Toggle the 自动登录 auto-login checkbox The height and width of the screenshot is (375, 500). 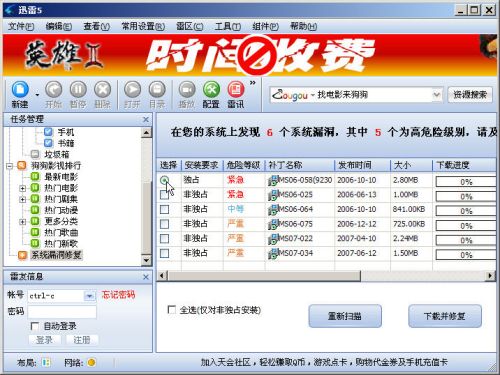(x=34, y=326)
